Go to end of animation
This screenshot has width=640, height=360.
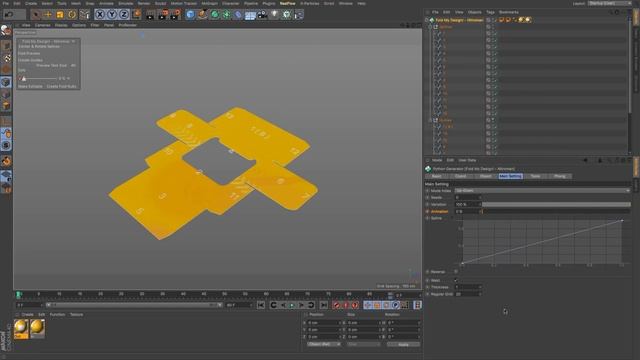pos(324,305)
